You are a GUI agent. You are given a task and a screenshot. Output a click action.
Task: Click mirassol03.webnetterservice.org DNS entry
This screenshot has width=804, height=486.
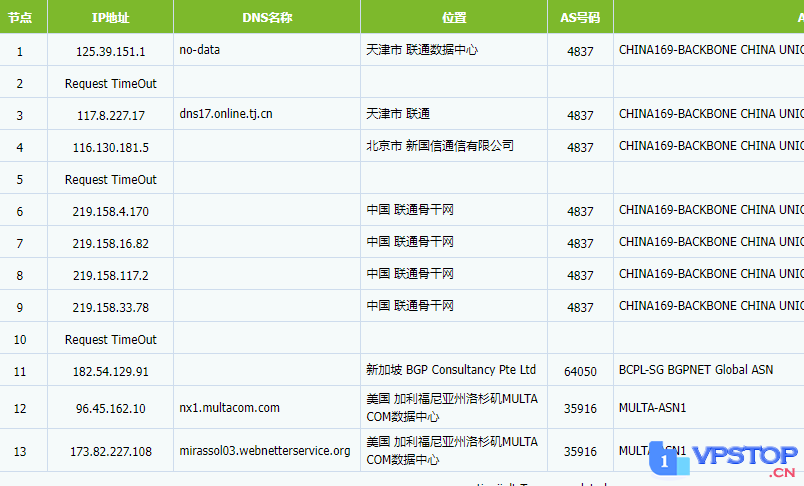[265, 451]
